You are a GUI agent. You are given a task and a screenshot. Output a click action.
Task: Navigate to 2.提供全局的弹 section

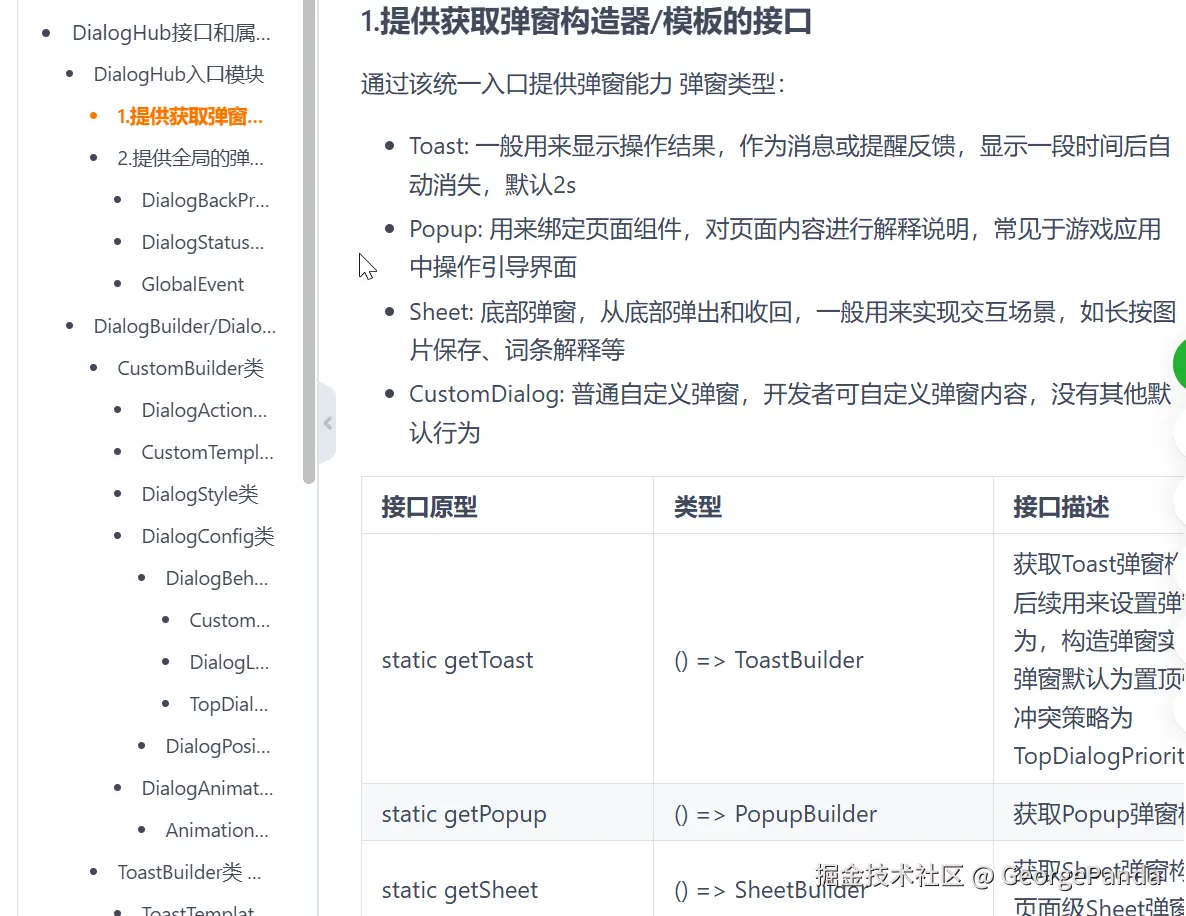(x=190, y=158)
